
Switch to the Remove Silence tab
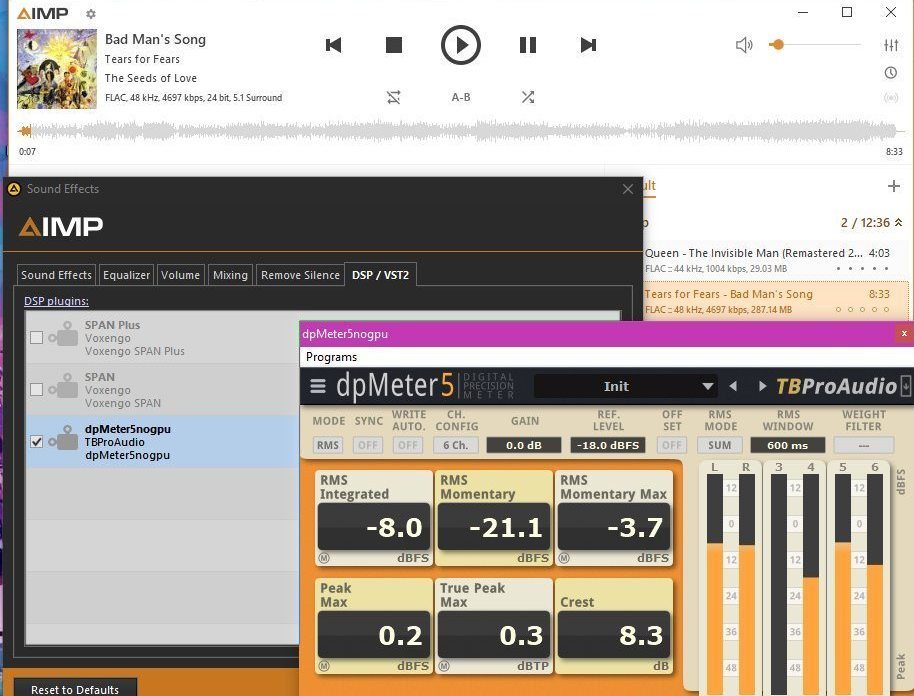tap(300, 275)
